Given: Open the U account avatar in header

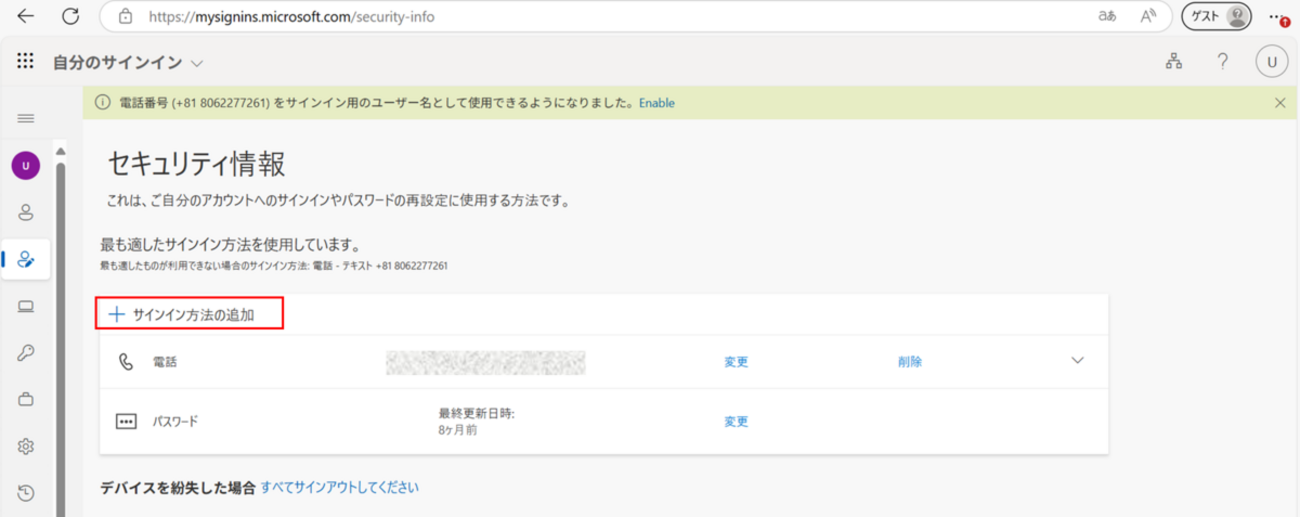Looking at the screenshot, I should 1271,62.
